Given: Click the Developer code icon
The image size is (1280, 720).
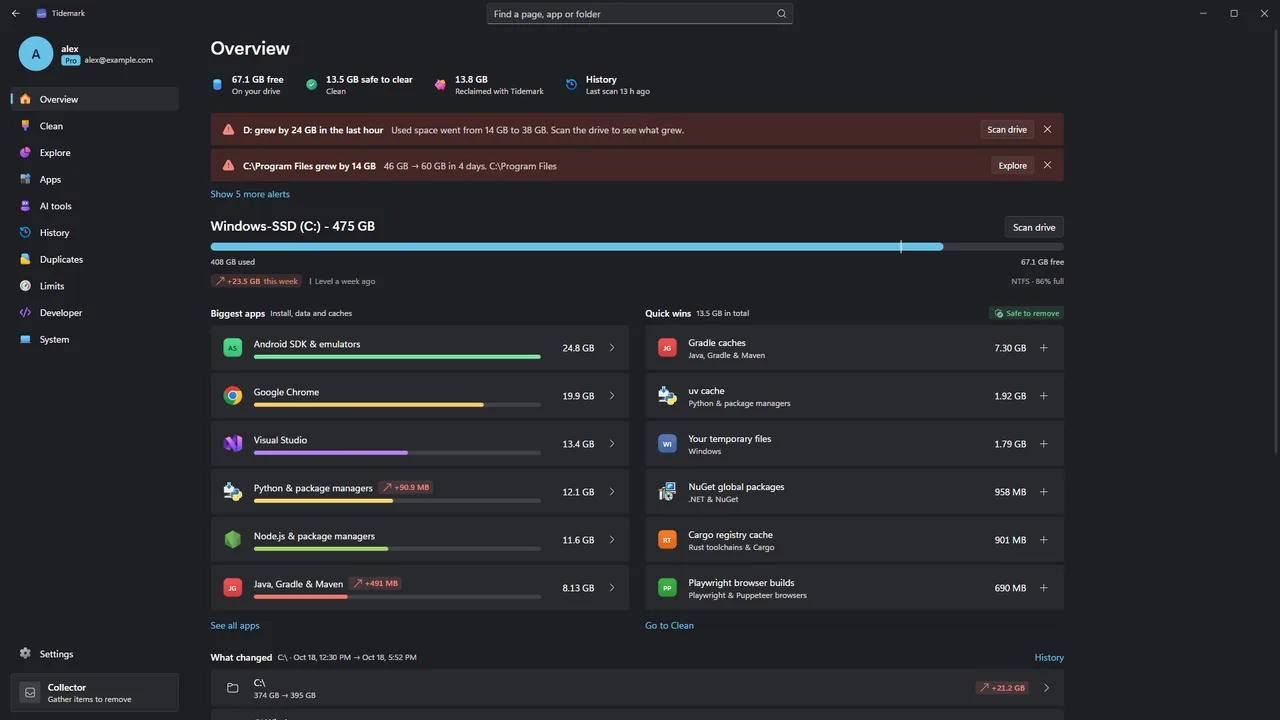Looking at the screenshot, I should (x=26, y=313).
